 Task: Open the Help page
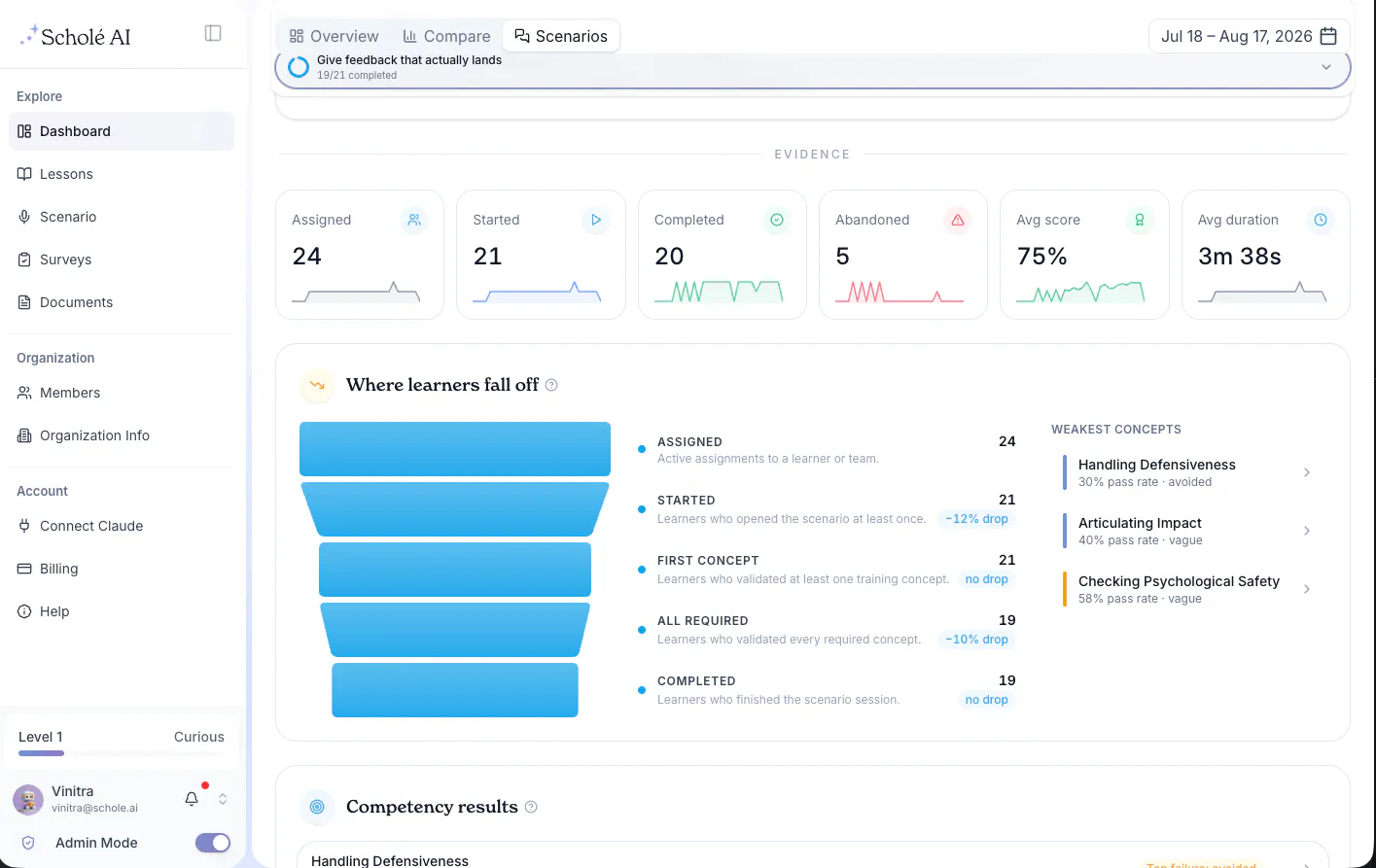(x=122, y=611)
